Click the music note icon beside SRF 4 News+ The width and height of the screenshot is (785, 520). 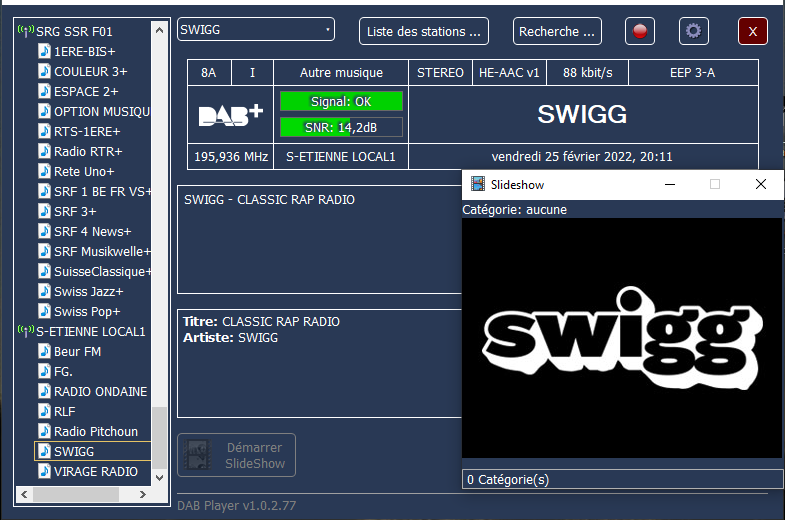click(45, 231)
